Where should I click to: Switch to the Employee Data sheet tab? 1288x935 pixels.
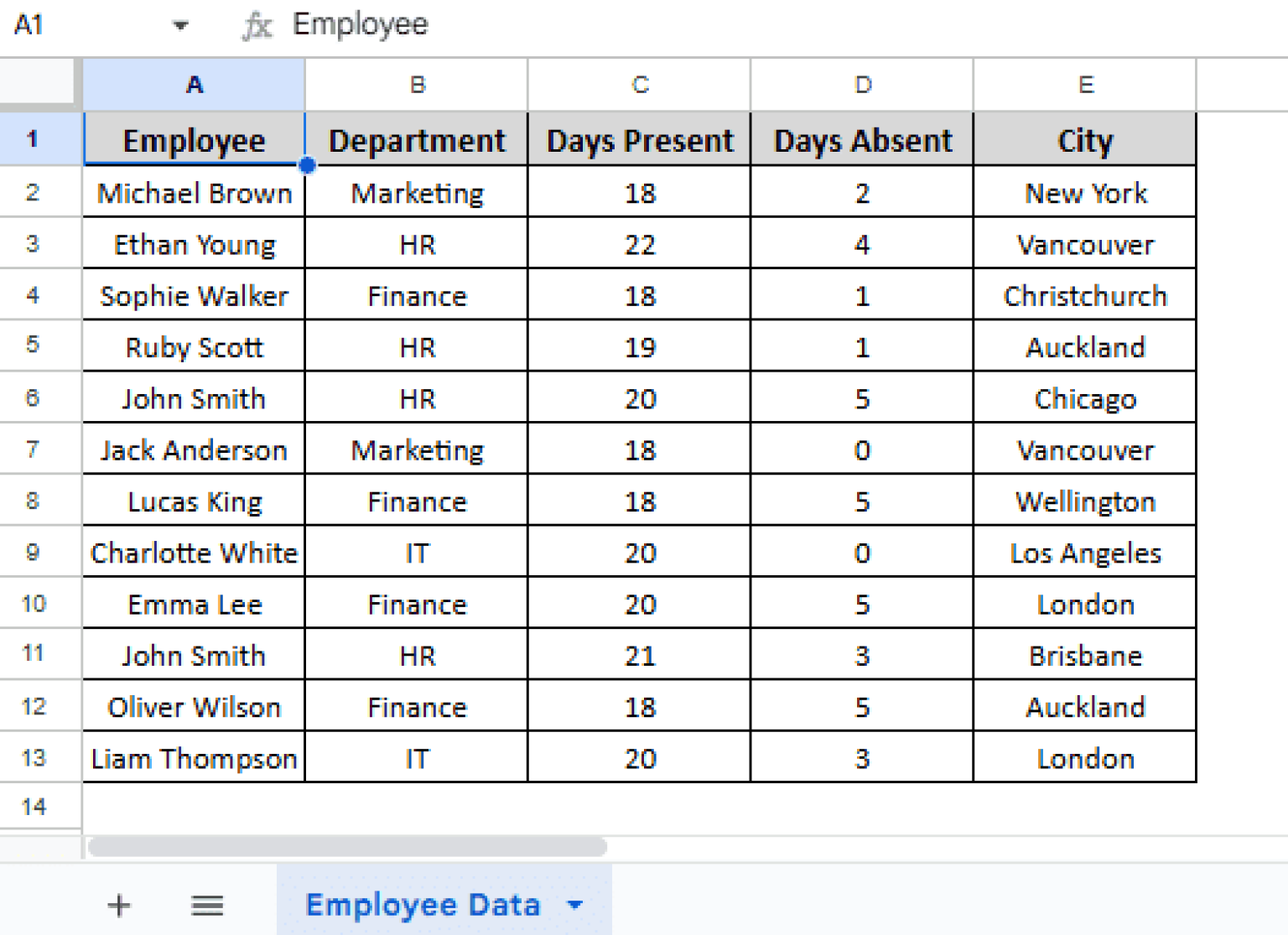click(x=423, y=906)
